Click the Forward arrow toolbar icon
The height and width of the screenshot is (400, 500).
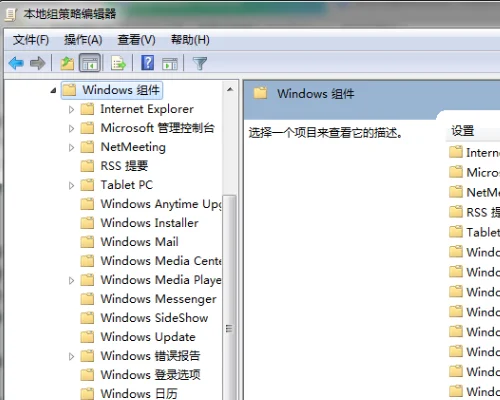(37, 63)
